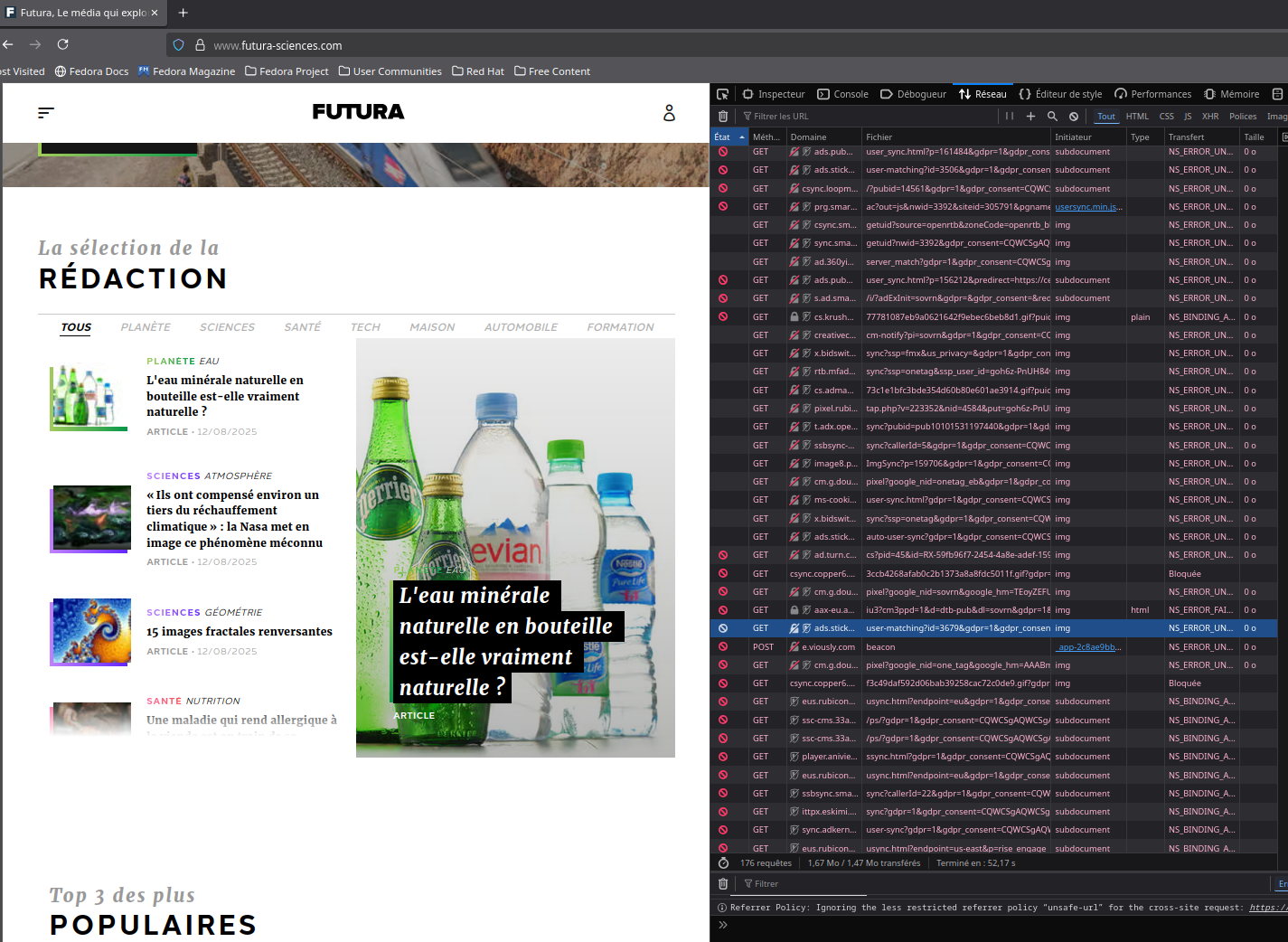
Task: Select the PLANÈTE category tab
Action: (x=146, y=327)
